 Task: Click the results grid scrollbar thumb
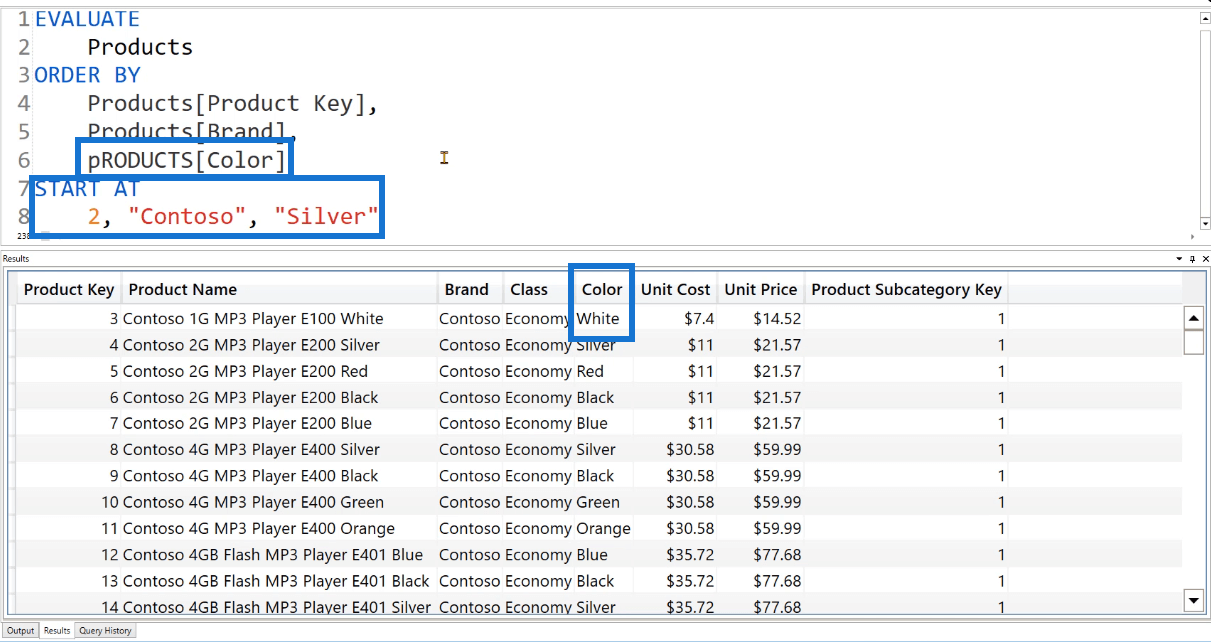click(1193, 342)
